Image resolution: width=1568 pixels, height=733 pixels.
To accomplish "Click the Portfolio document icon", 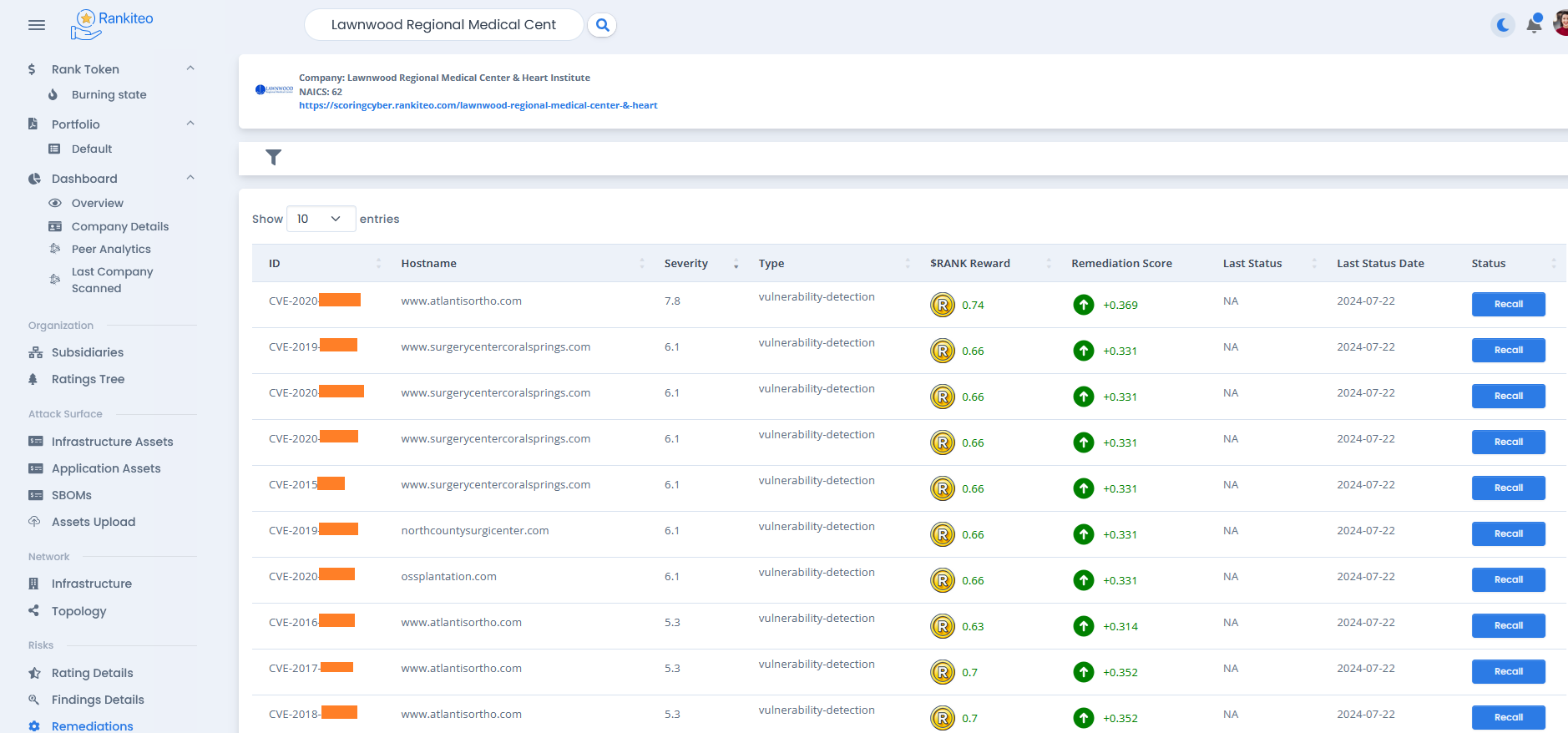I will tap(33, 124).
